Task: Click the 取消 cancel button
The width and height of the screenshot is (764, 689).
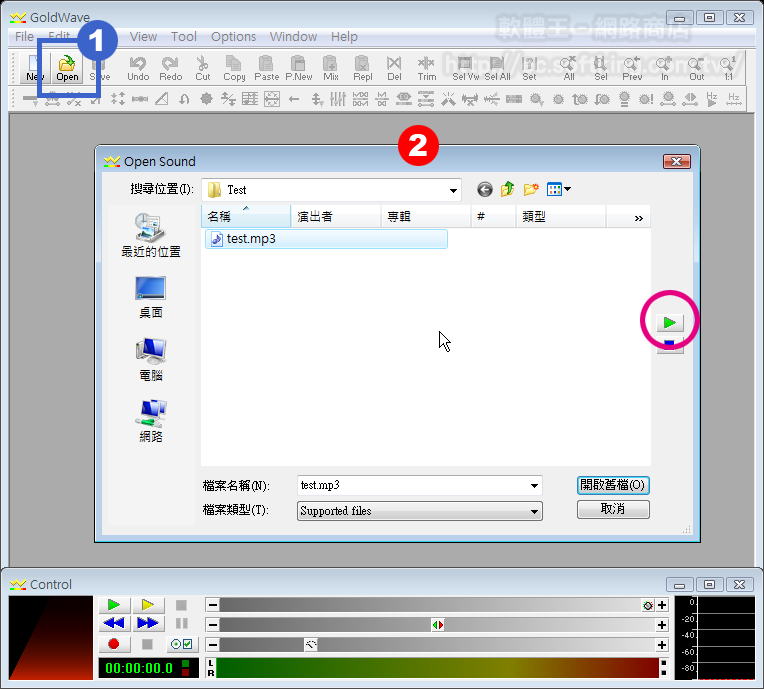Action: [x=613, y=509]
